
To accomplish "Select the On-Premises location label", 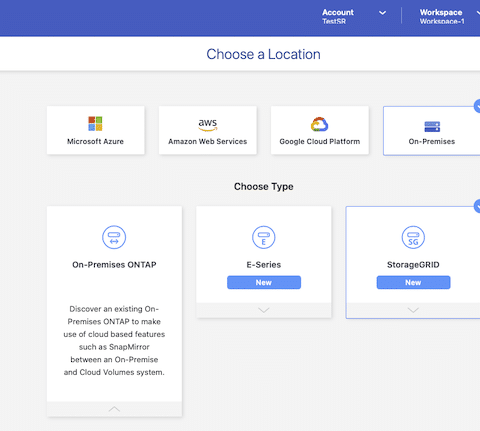I will click(432, 141).
